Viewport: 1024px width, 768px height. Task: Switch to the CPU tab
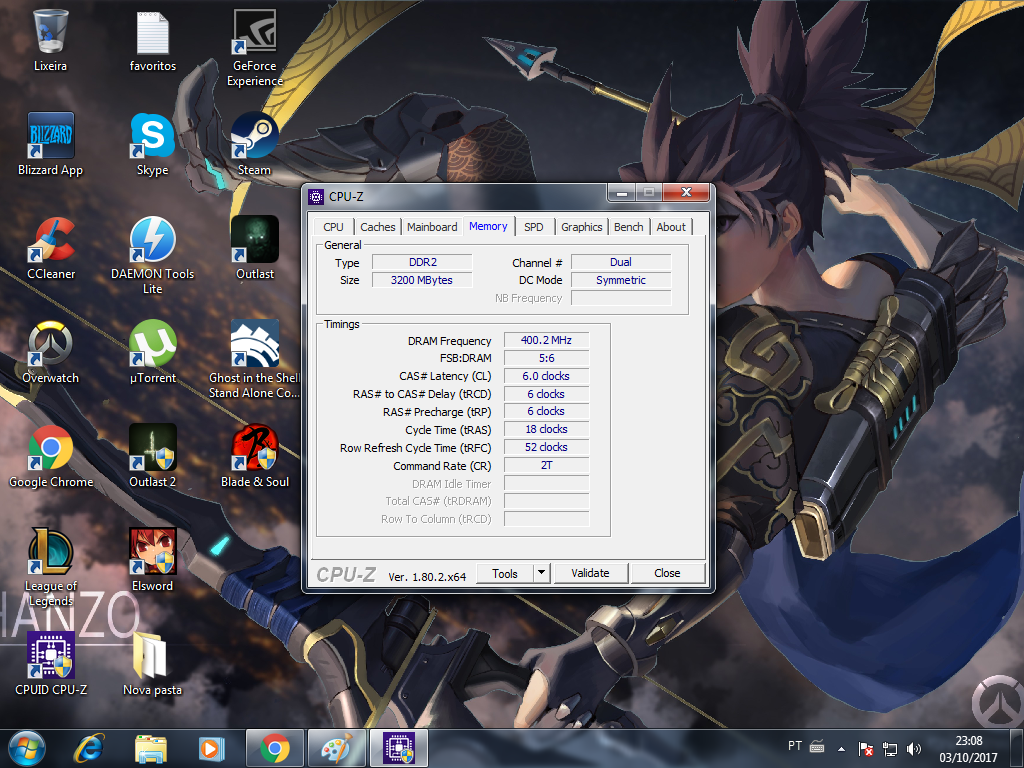pyautogui.click(x=333, y=227)
